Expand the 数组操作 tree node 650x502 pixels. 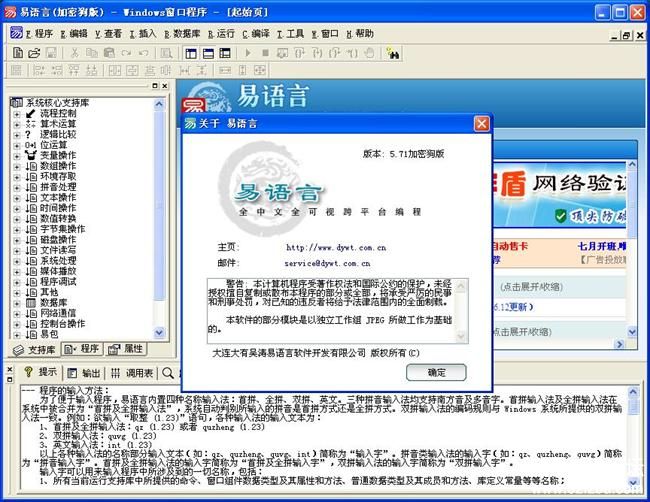tap(17, 166)
